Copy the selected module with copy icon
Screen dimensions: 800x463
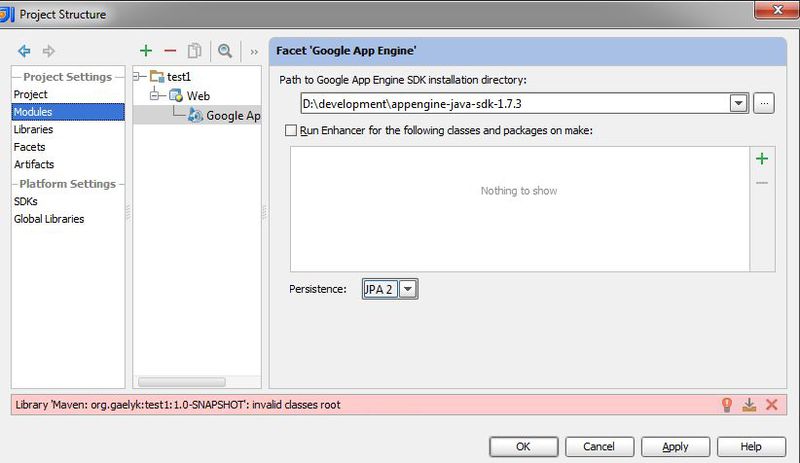click(x=194, y=51)
